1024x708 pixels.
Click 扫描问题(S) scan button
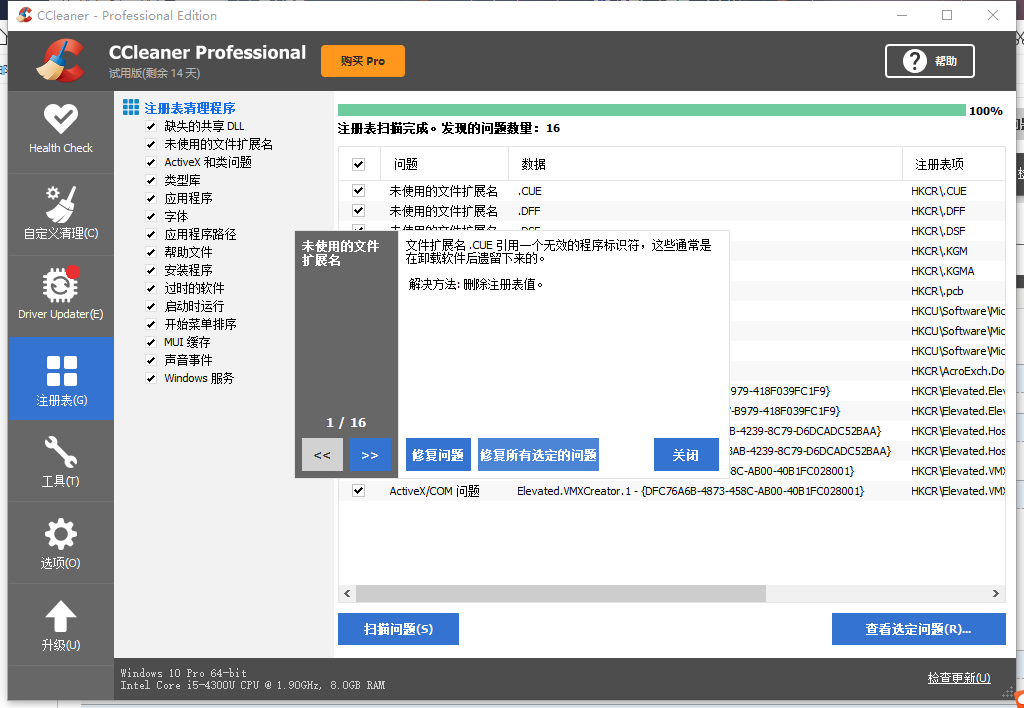point(398,629)
